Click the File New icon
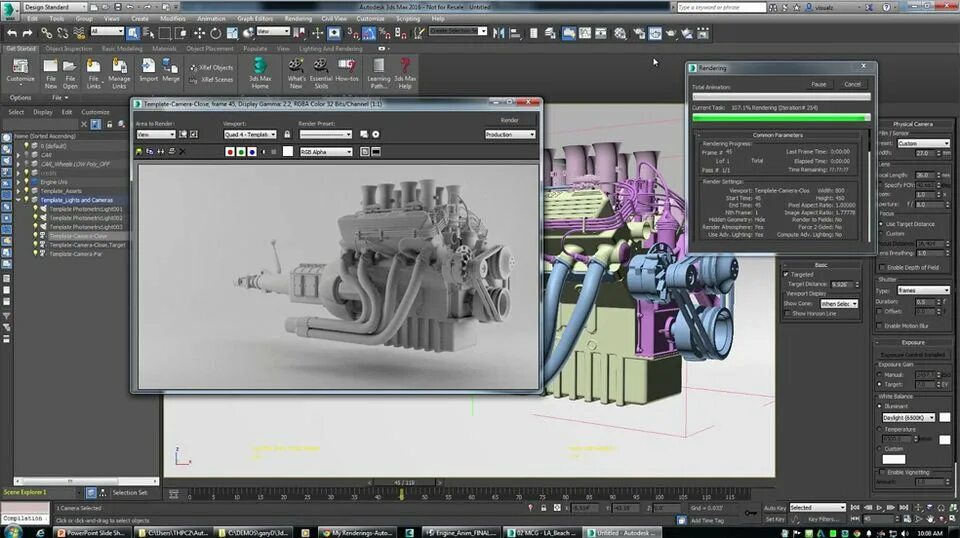The width and height of the screenshot is (960, 538). 51,73
